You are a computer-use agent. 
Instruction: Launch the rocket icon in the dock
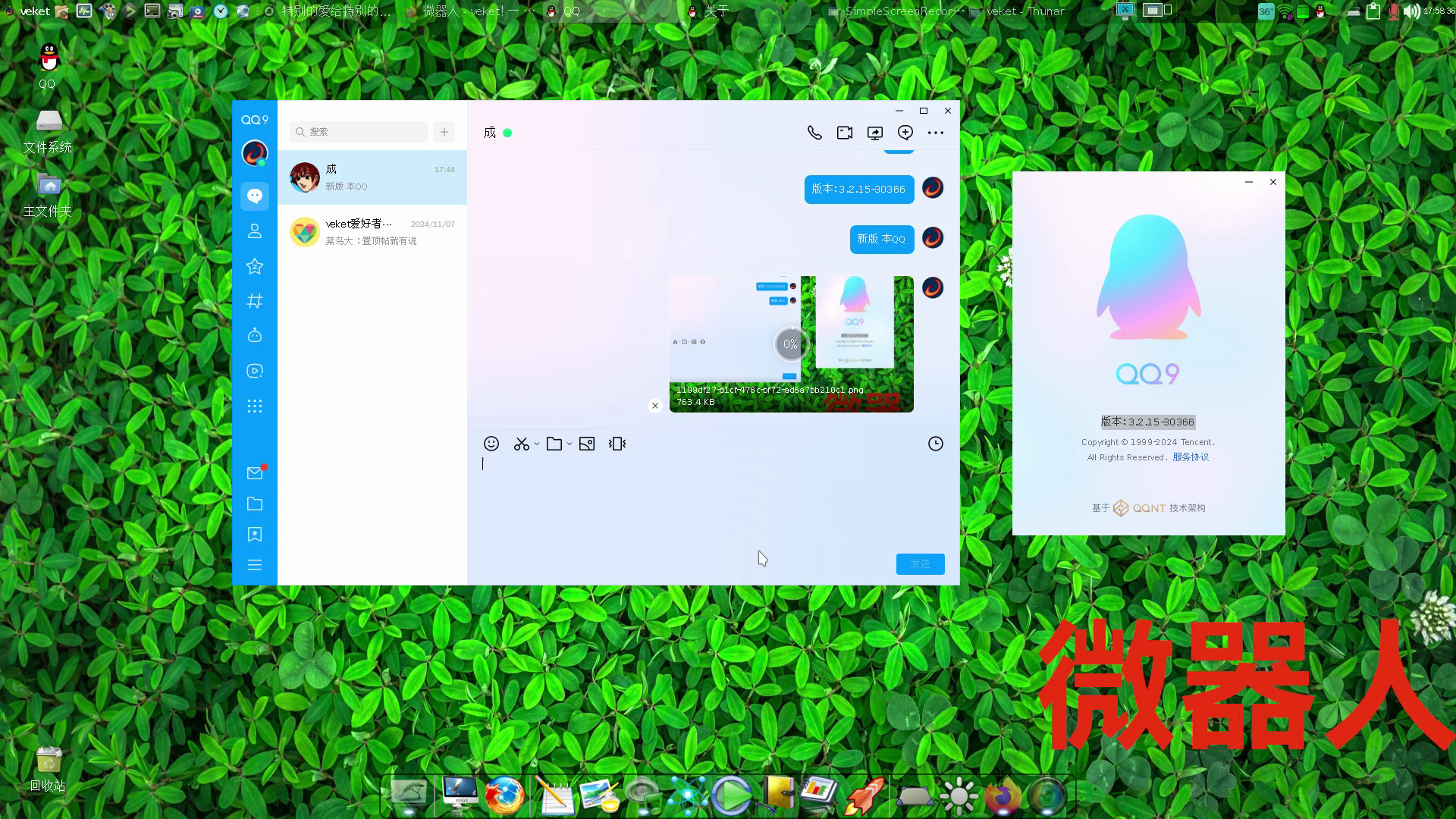coord(864,795)
